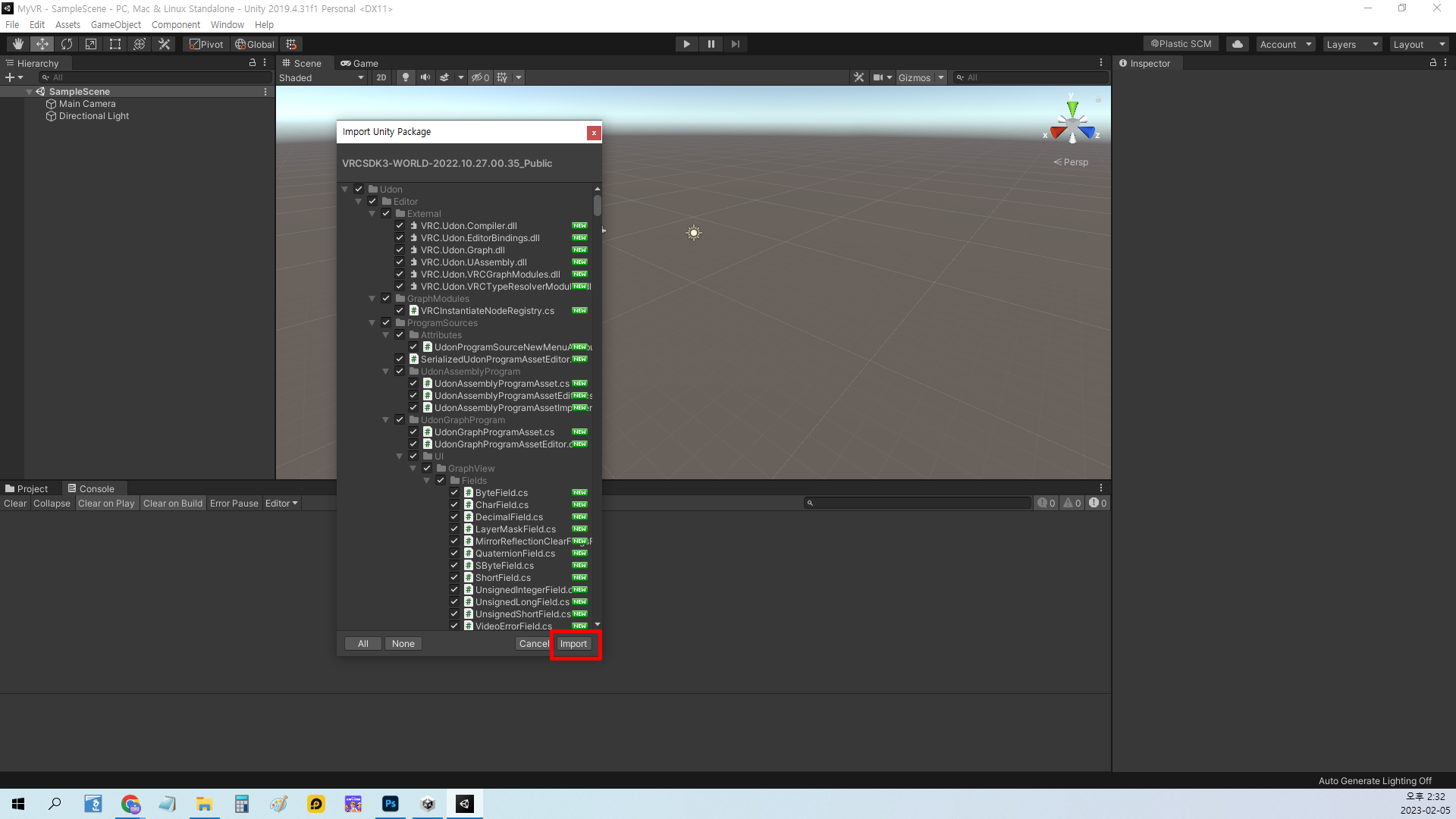Click the Pause button
Image resolution: width=1456 pixels, height=819 pixels.
(x=711, y=44)
